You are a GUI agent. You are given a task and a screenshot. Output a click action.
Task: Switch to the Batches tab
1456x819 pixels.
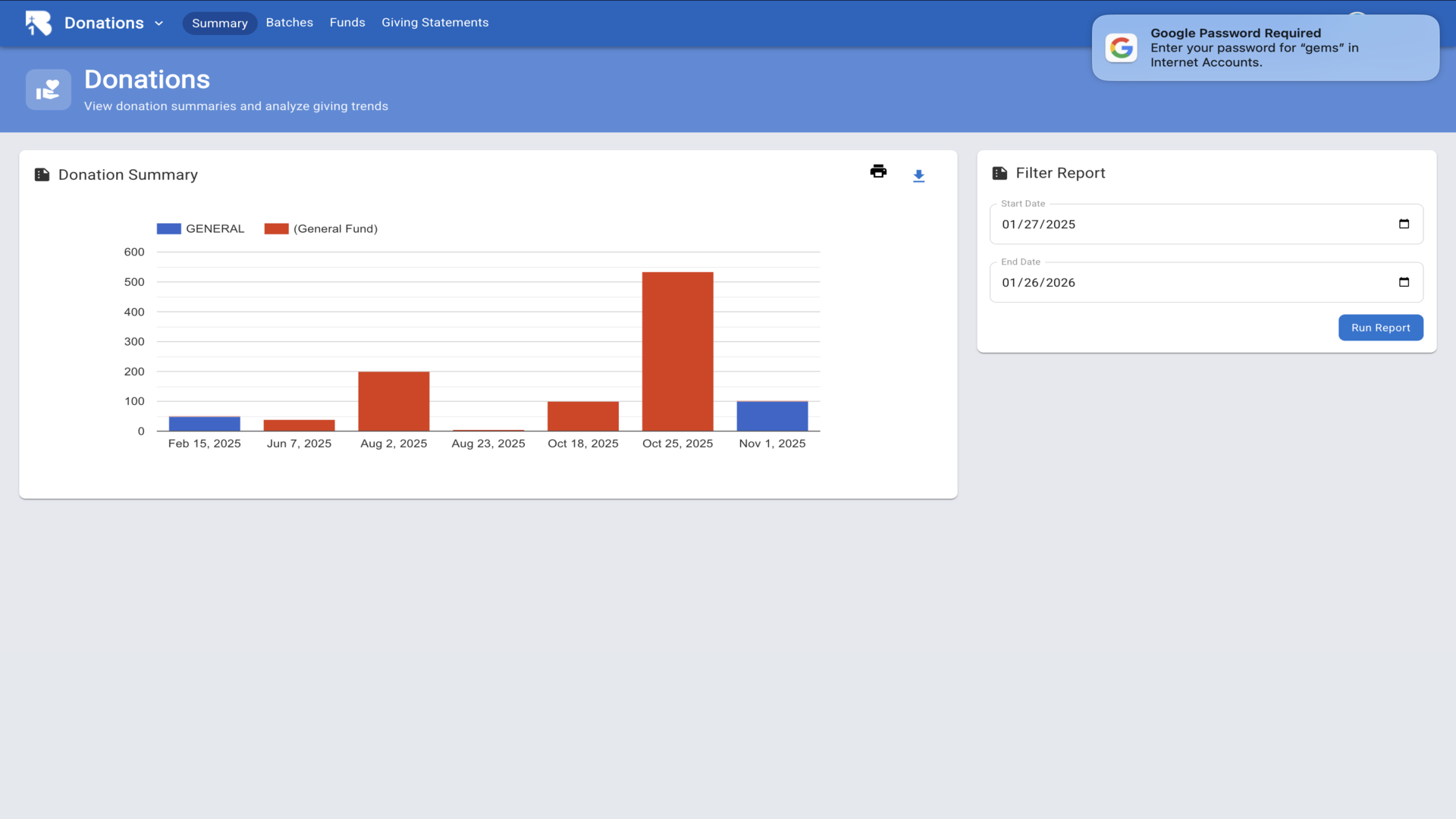click(289, 23)
